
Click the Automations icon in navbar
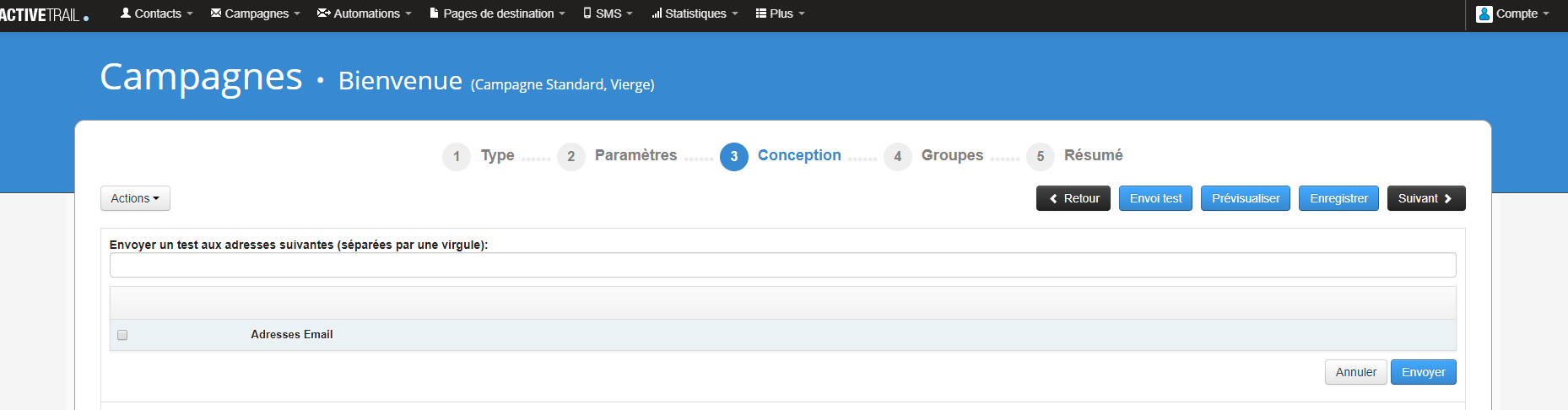click(x=323, y=13)
